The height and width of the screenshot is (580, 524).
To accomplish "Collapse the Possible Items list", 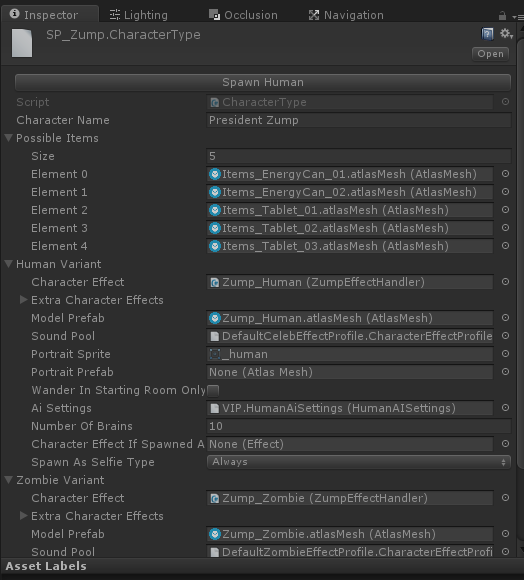I will pyautogui.click(x=9, y=138).
